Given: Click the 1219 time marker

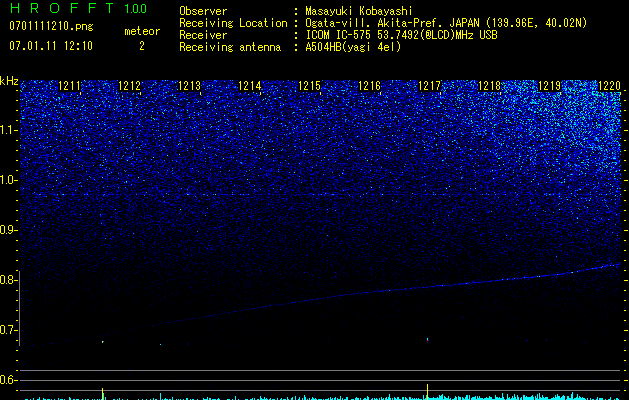Looking at the screenshot, I should (x=550, y=86).
